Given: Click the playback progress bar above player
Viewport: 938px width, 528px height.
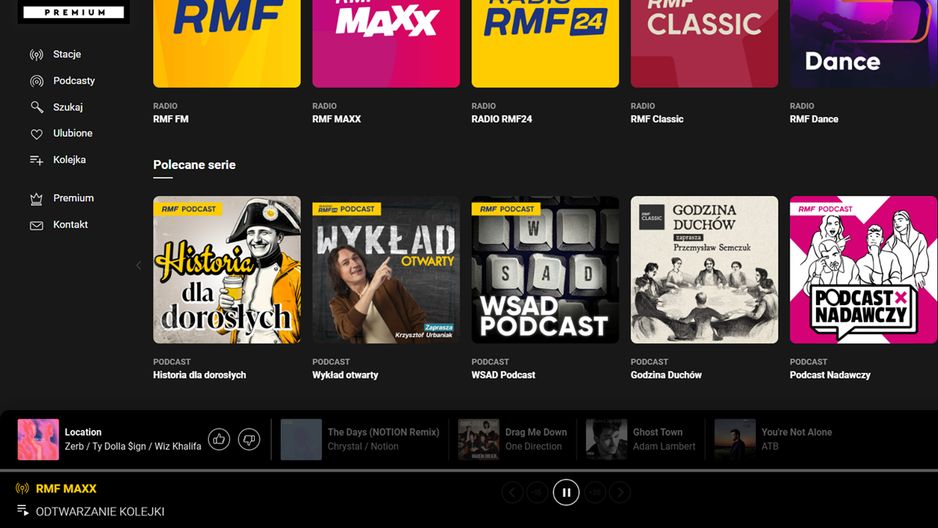Looking at the screenshot, I should 469,471.
